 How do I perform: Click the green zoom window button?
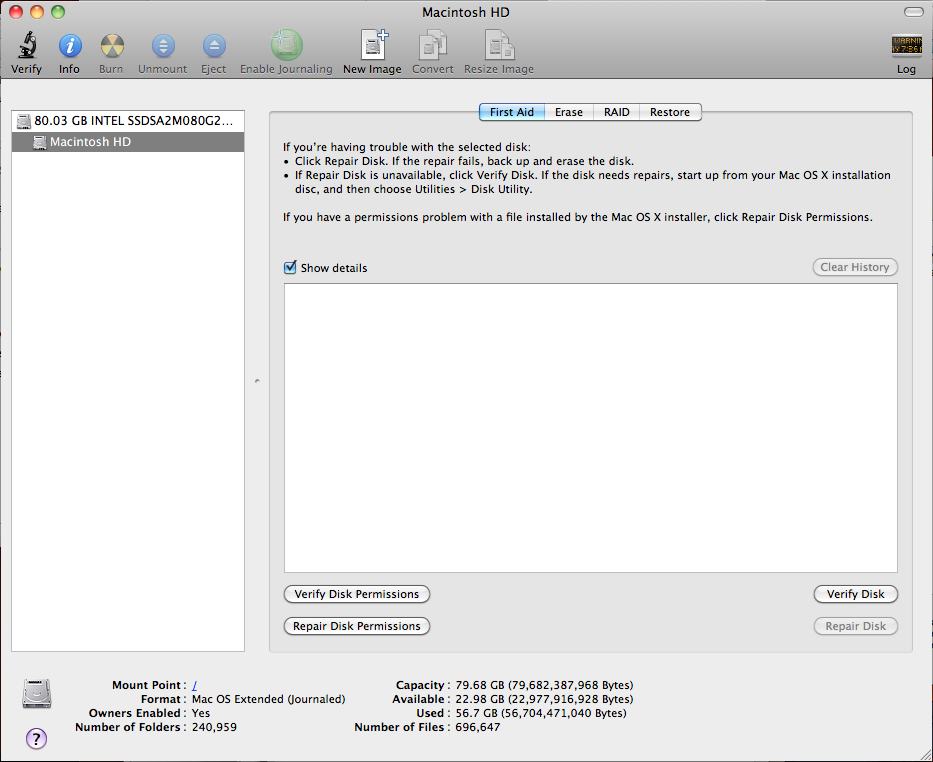(57, 12)
